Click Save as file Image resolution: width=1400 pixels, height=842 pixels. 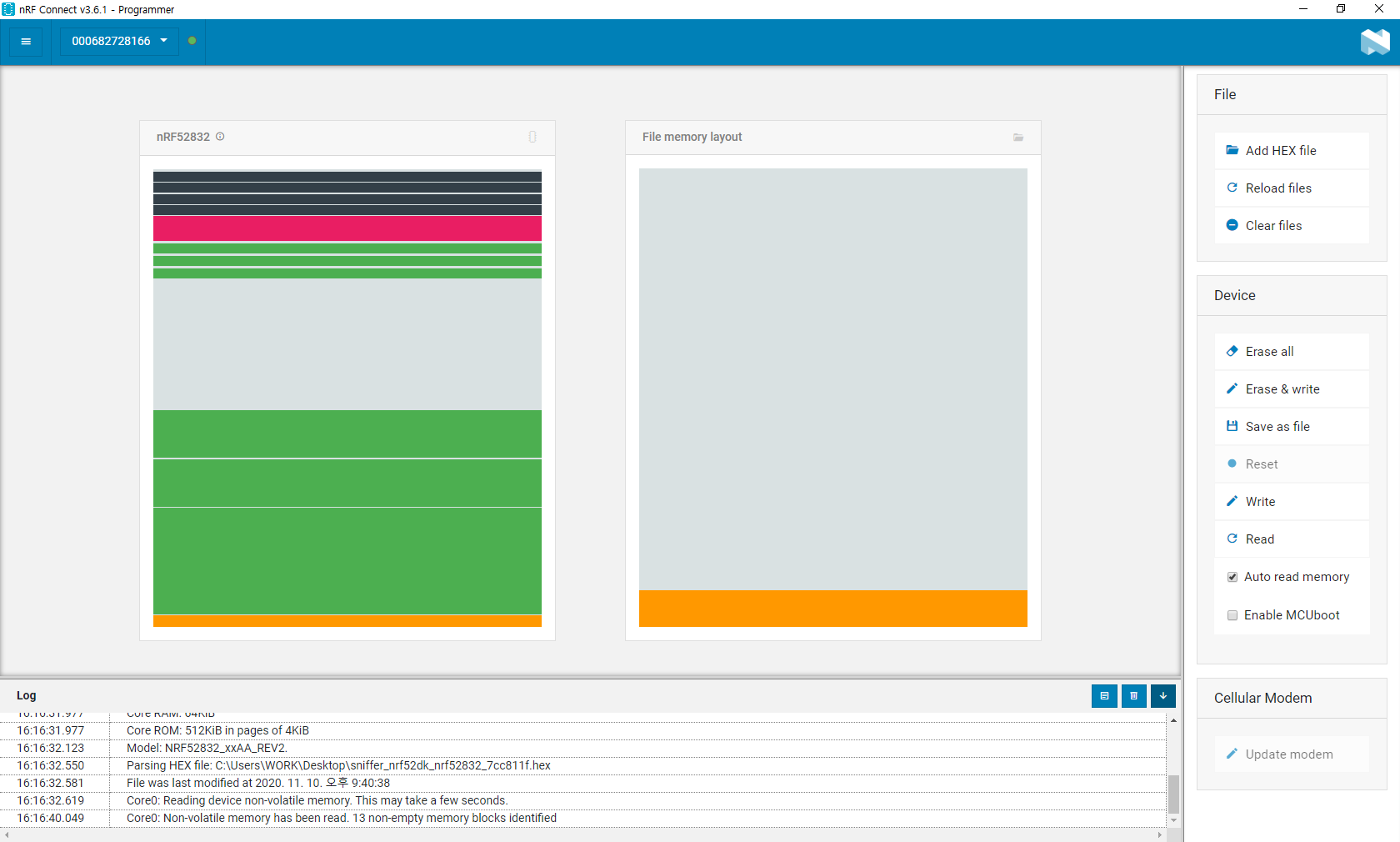coord(1292,427)
